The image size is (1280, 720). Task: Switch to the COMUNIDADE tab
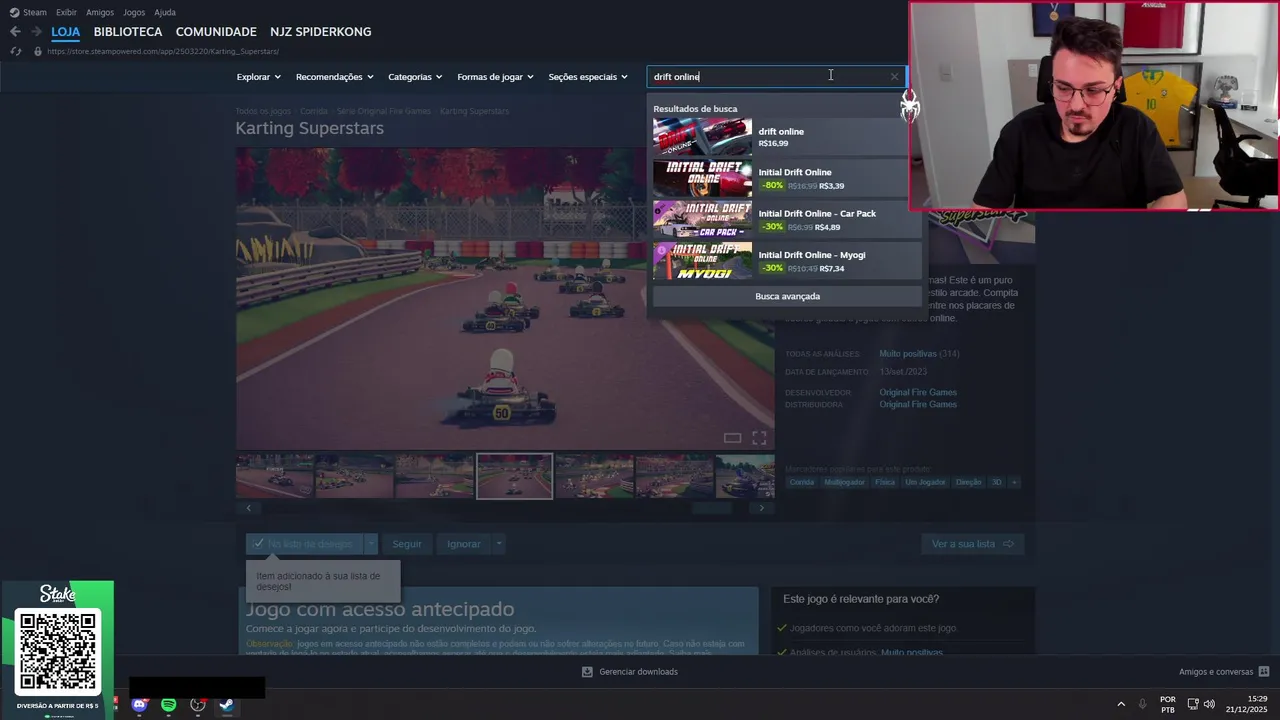(216, 32)
